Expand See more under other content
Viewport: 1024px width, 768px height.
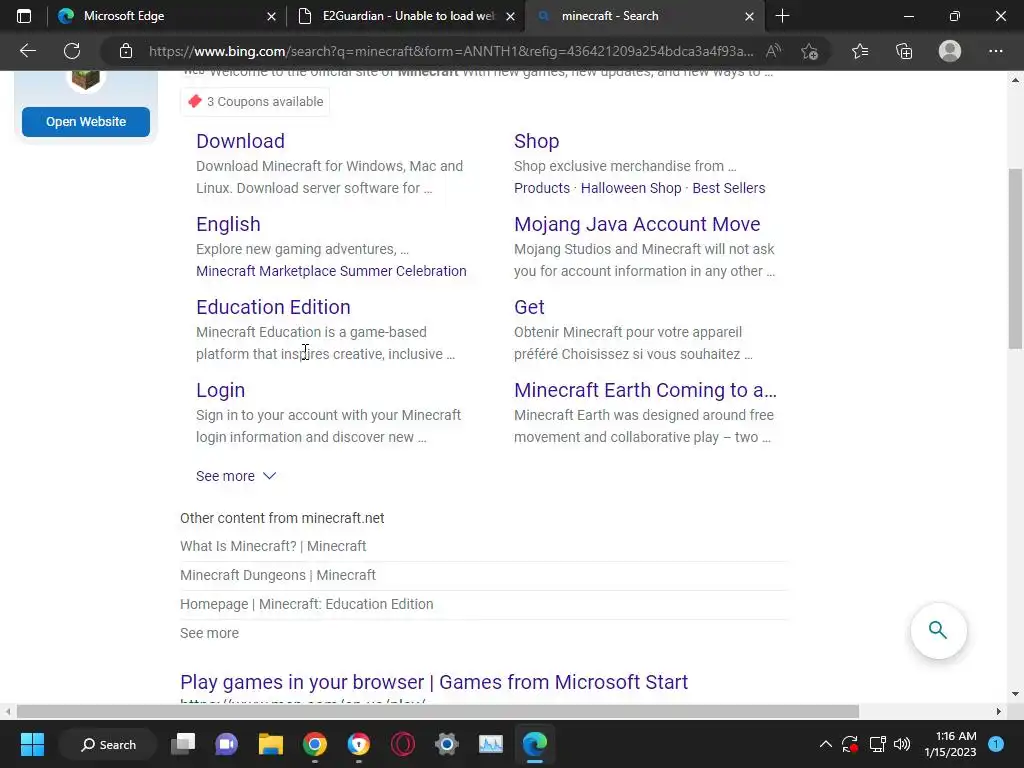209,633
